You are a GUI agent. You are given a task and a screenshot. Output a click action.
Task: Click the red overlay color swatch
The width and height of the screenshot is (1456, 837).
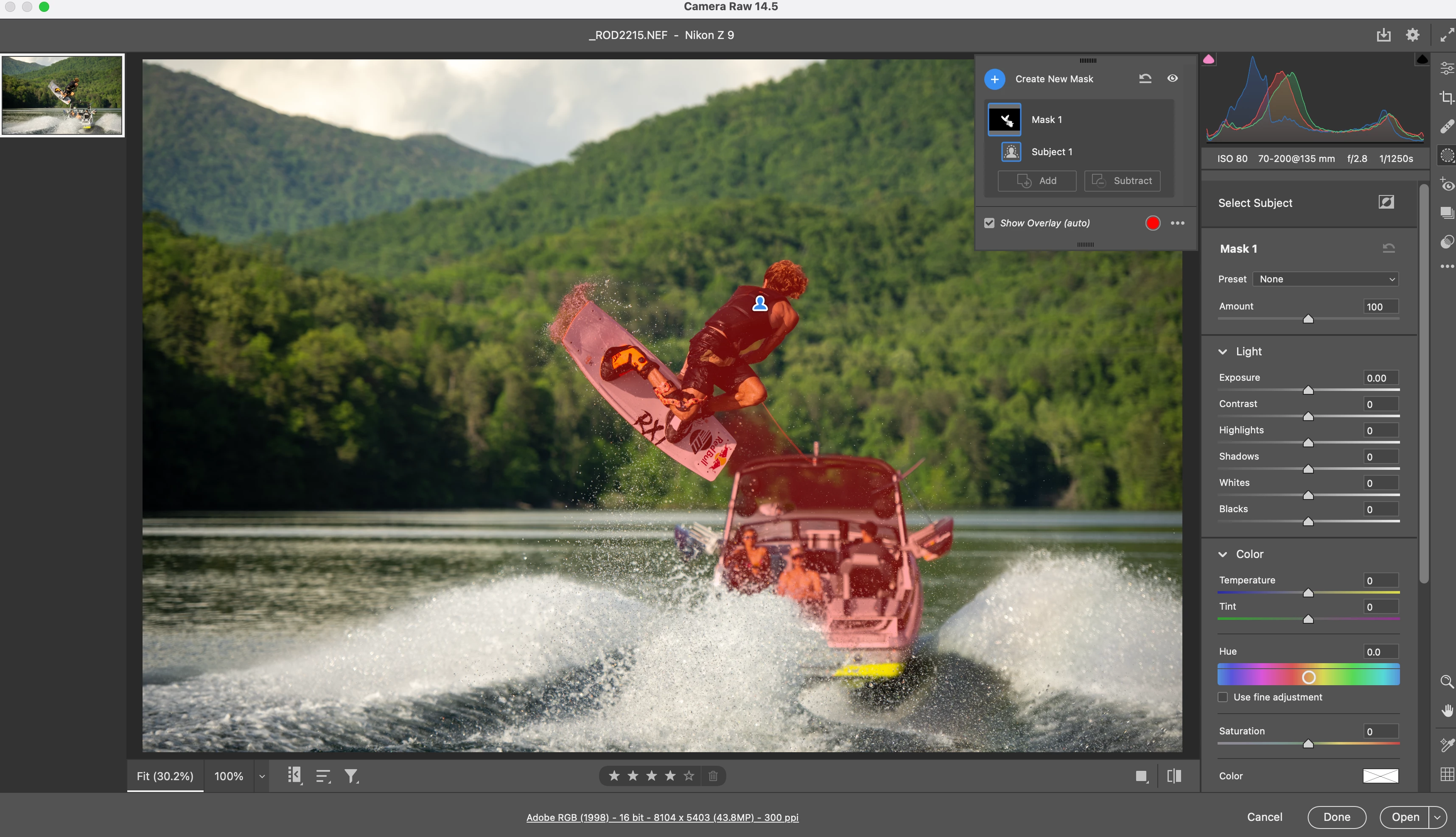[1152, 223]
